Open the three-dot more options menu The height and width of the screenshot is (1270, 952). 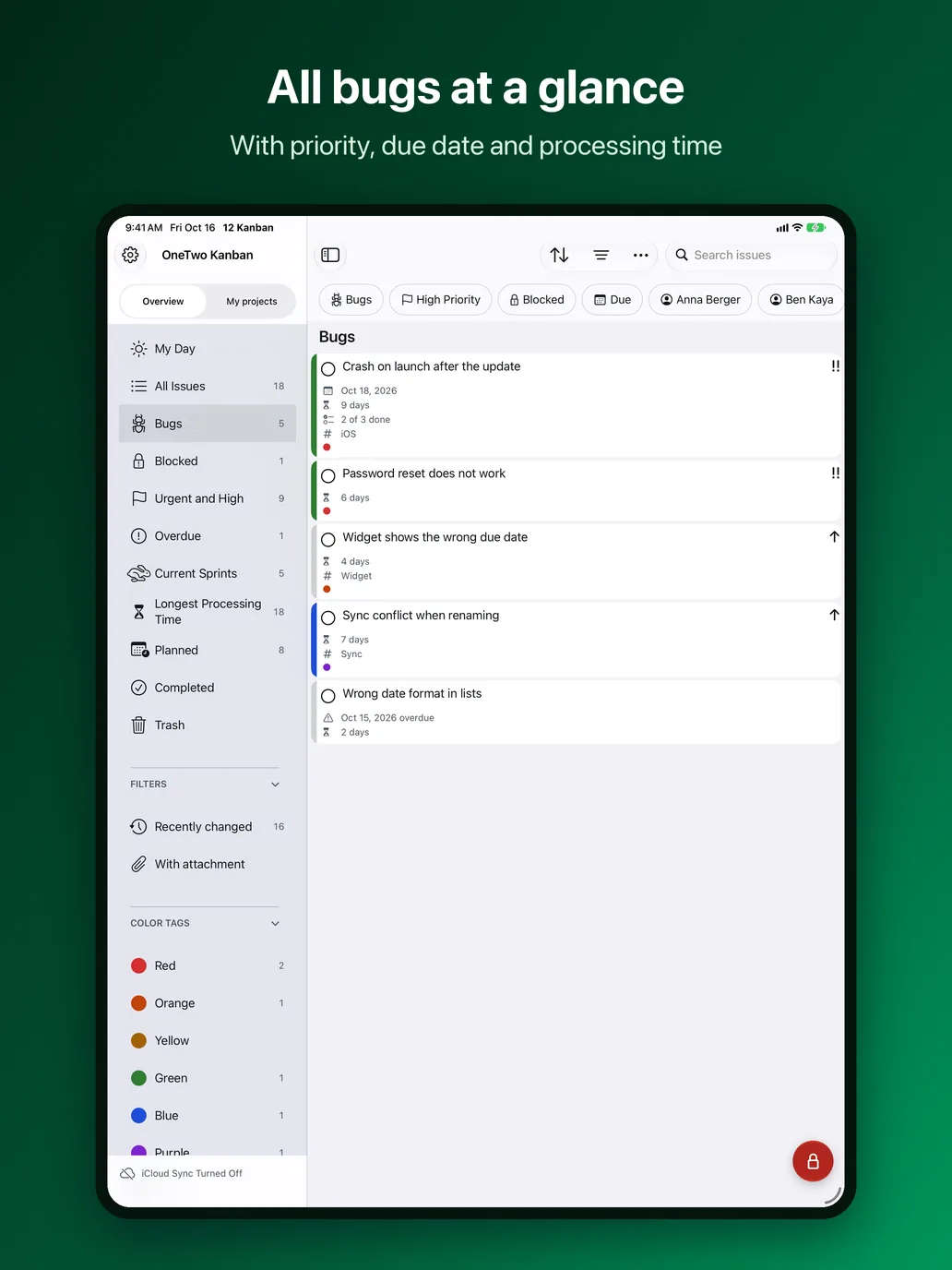tap(641, 255)
